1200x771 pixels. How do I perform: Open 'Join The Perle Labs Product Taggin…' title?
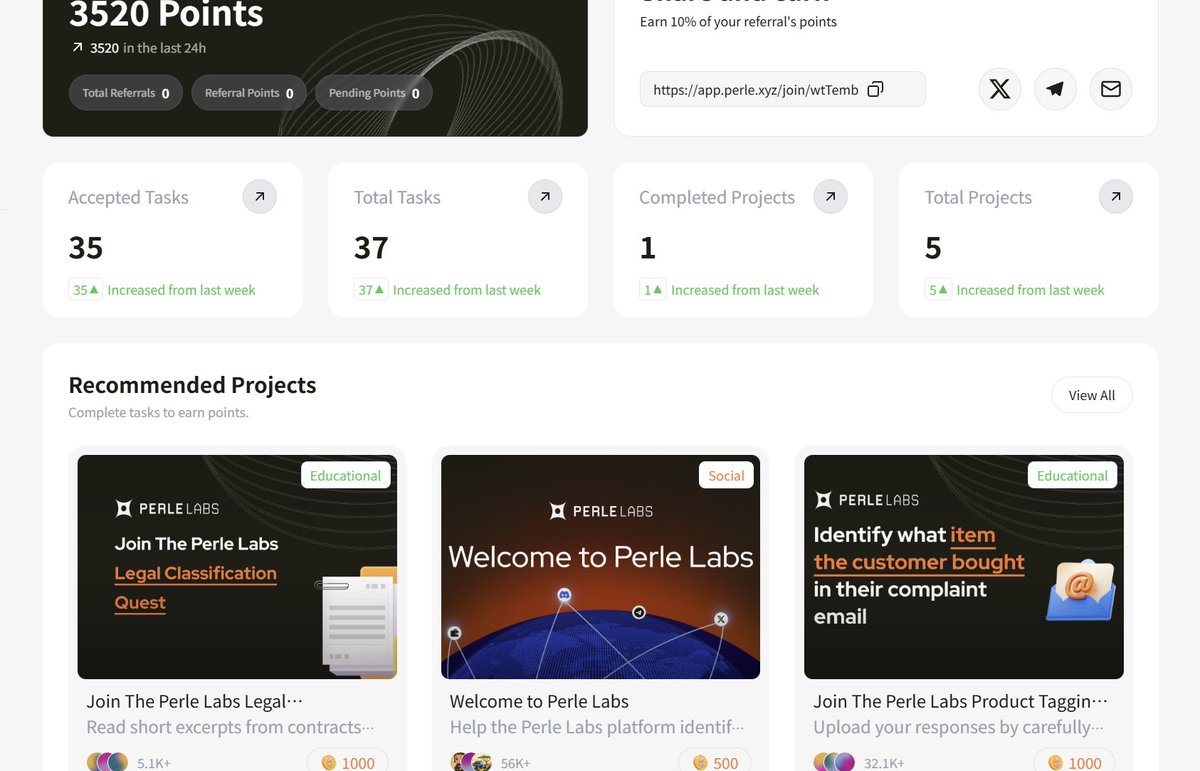point(960,702)
